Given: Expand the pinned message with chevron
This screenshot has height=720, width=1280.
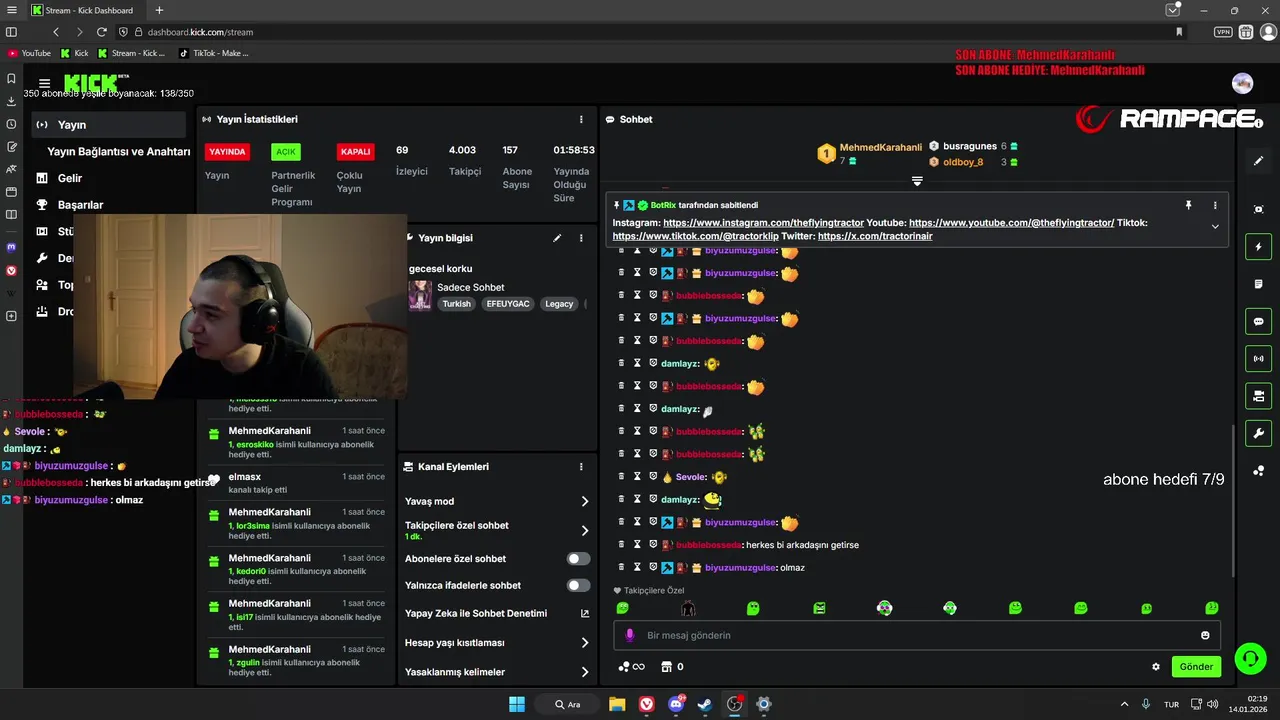Looking at the screenshot, I should [x=1215, y=227].
